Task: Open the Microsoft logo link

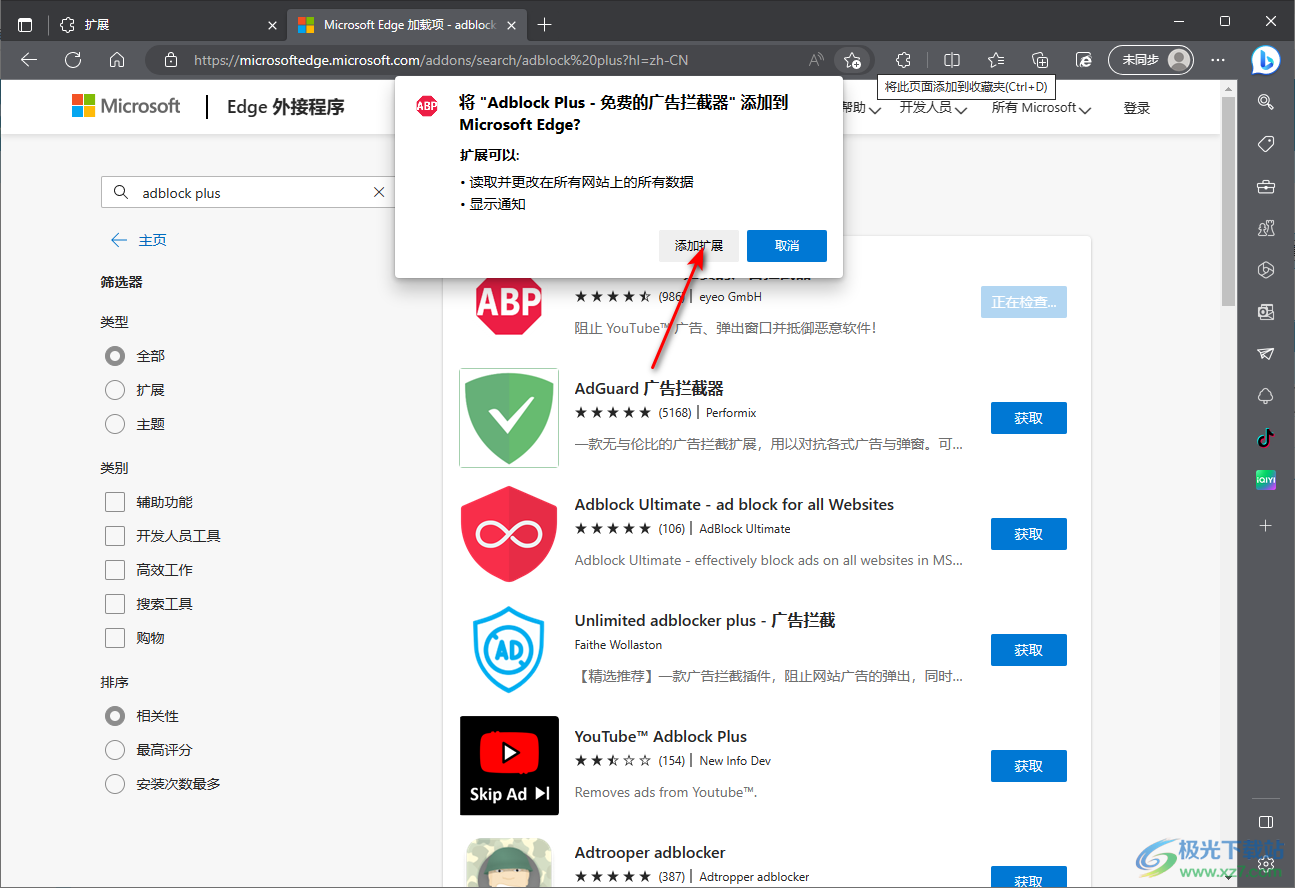Action: [126, 106]
